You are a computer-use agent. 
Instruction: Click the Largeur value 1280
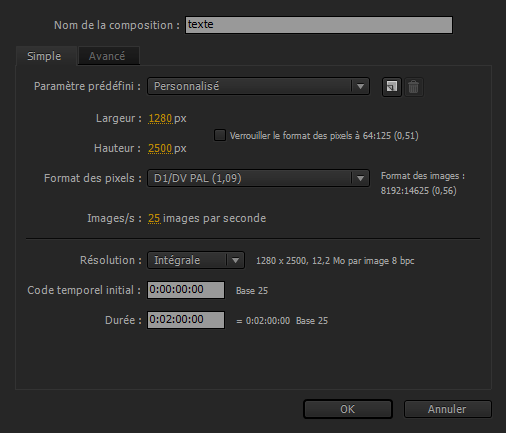pyautogui.click(x=160, y=118)
